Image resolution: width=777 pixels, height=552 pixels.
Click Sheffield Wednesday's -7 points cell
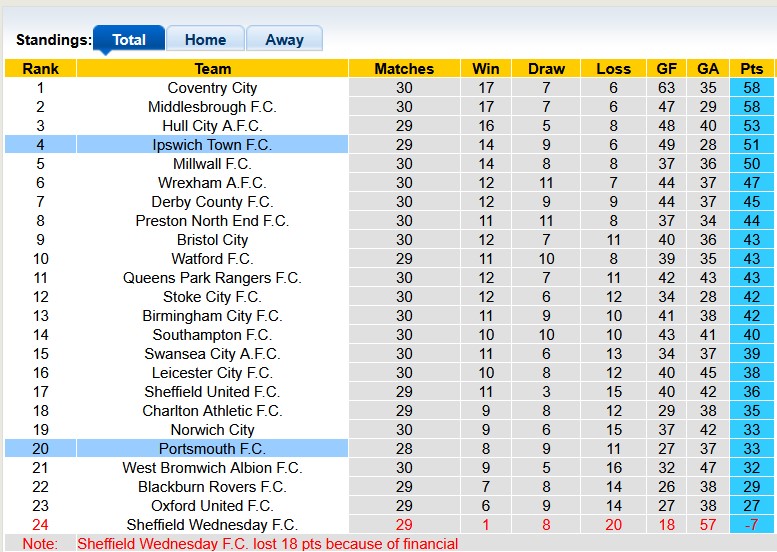tap(752, 525)
